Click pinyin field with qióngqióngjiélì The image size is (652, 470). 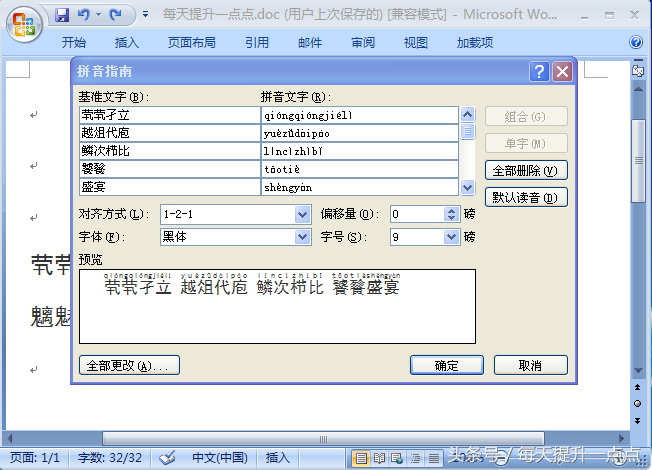[360, 115]
